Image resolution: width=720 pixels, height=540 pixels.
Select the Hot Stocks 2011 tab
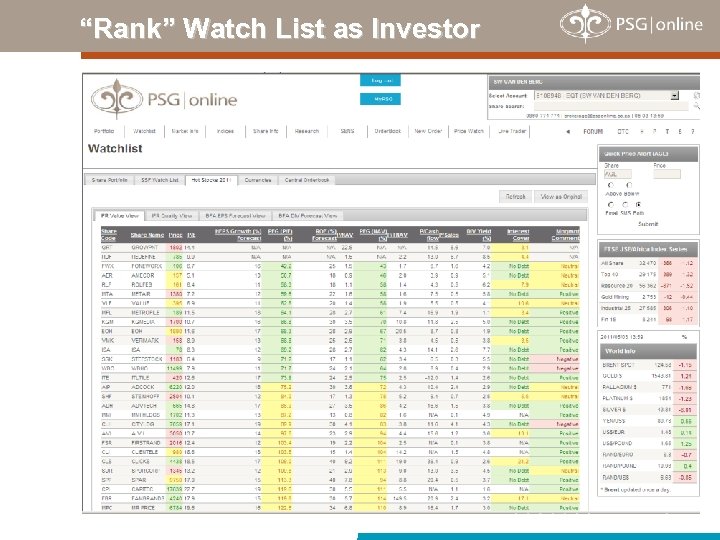coord(211,180)
